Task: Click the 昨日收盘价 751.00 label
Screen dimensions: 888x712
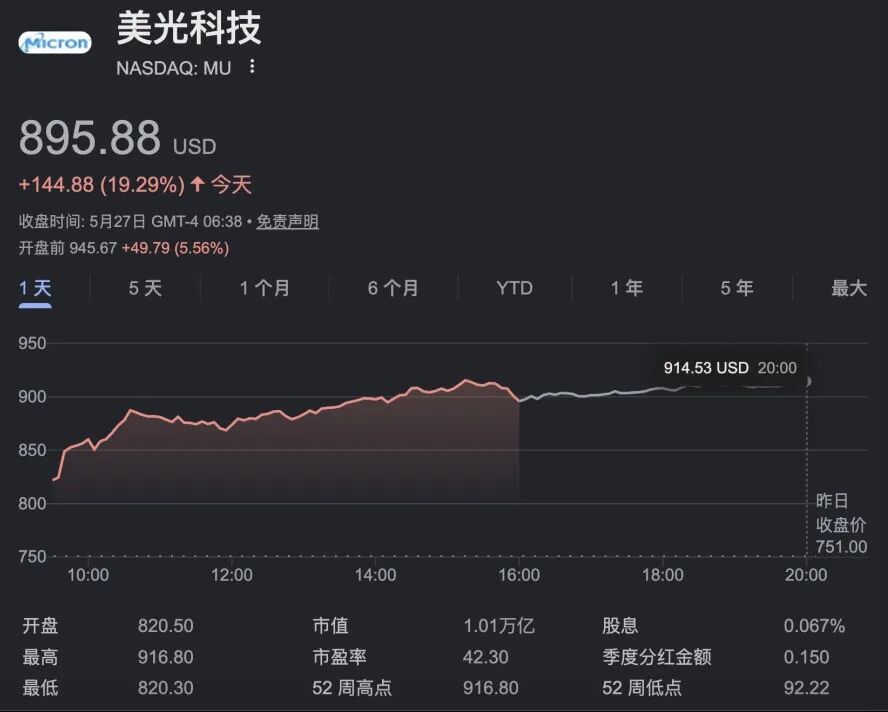Action: [842, 524]
